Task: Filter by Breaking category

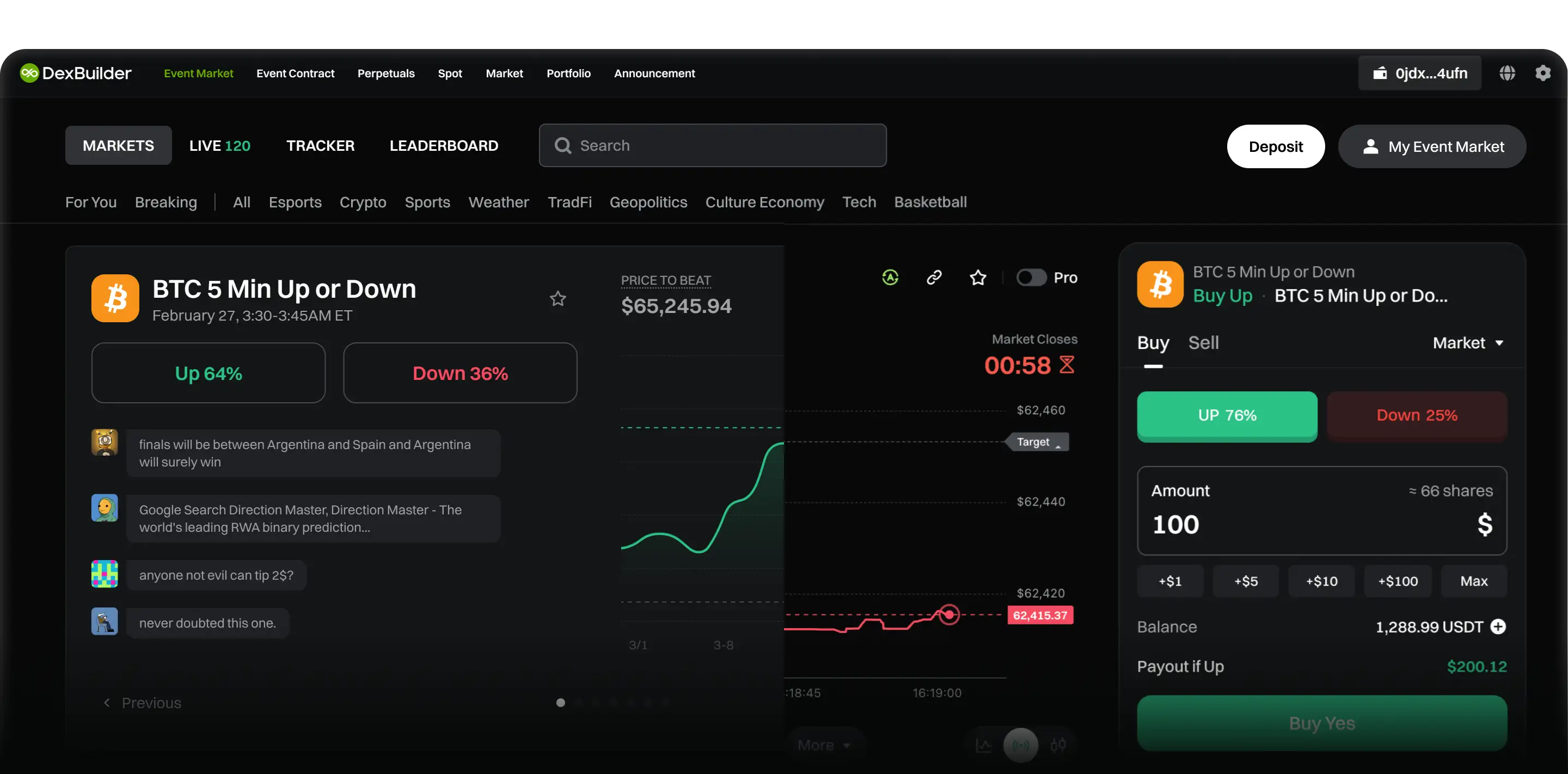Action: click(166, 202)
